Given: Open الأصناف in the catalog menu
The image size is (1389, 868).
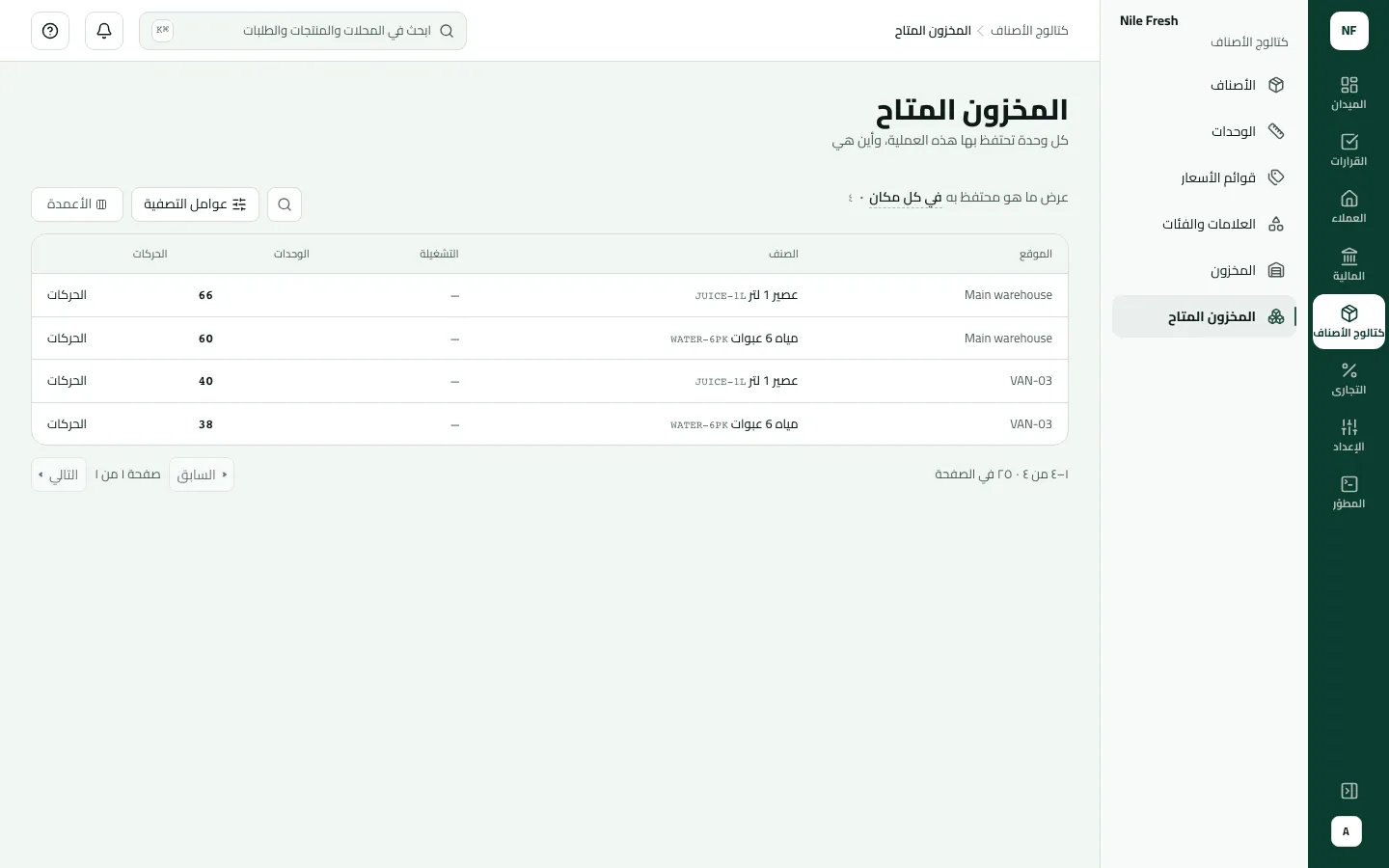Looking at the screenshot, I should [1204, 85].
